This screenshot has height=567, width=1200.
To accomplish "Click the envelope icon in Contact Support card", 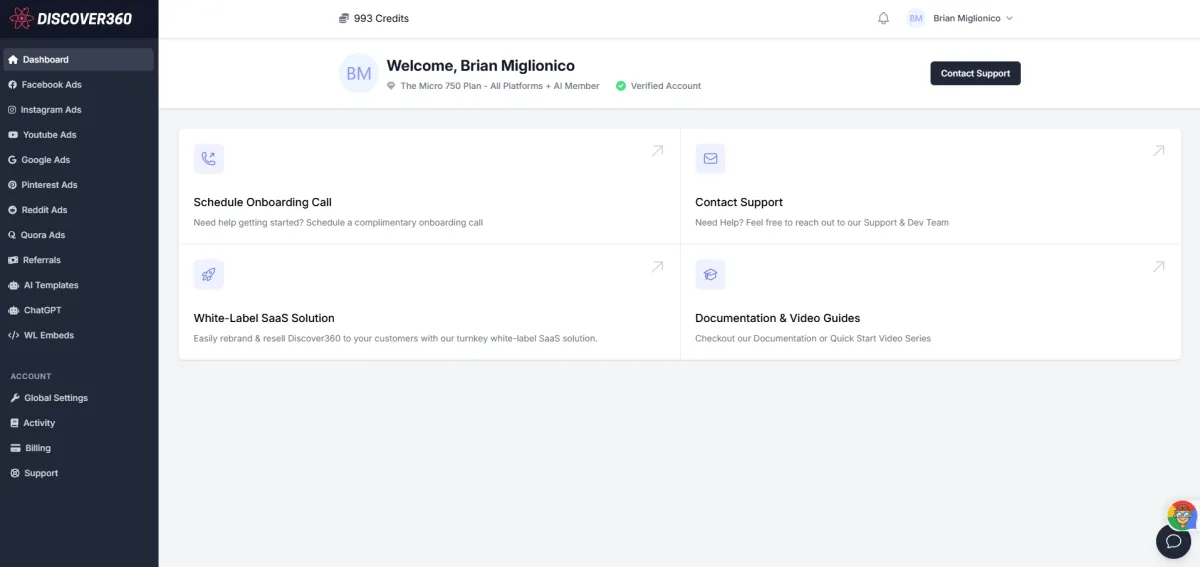I will [x=710, y=158].
